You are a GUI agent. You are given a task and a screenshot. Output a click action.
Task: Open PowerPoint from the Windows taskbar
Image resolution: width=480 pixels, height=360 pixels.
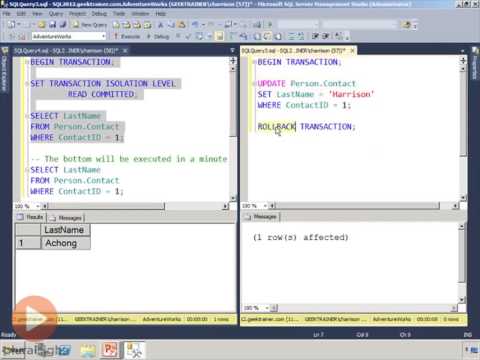pyautogui.click(x=110, y=350)
